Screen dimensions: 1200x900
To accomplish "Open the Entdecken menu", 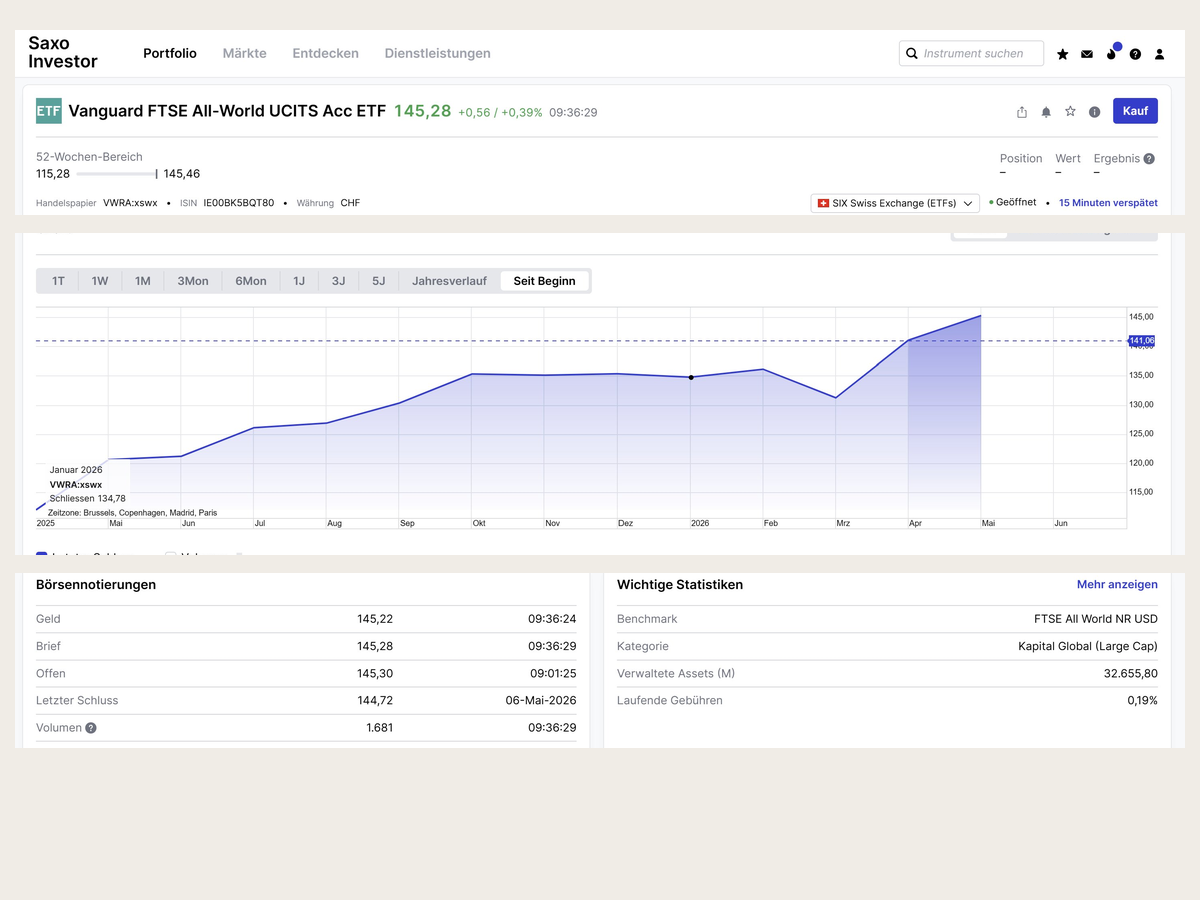I will coord(325,53).
